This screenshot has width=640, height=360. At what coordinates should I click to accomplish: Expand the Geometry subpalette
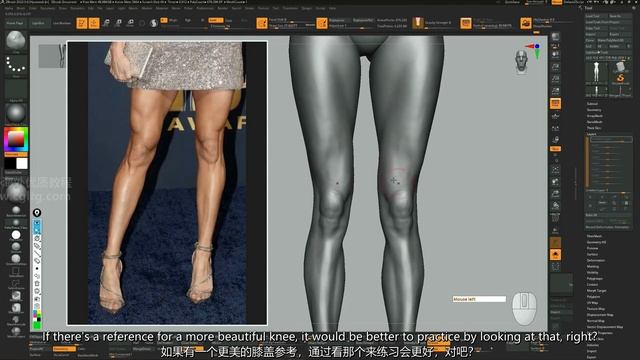(x=594, y=110)
